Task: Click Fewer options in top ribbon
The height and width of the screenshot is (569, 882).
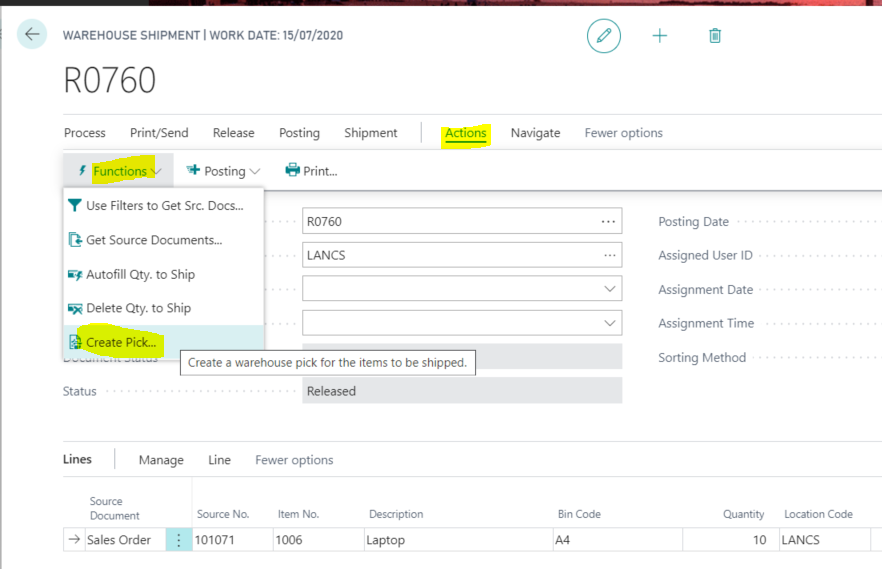Action: [x=623, y=133]
